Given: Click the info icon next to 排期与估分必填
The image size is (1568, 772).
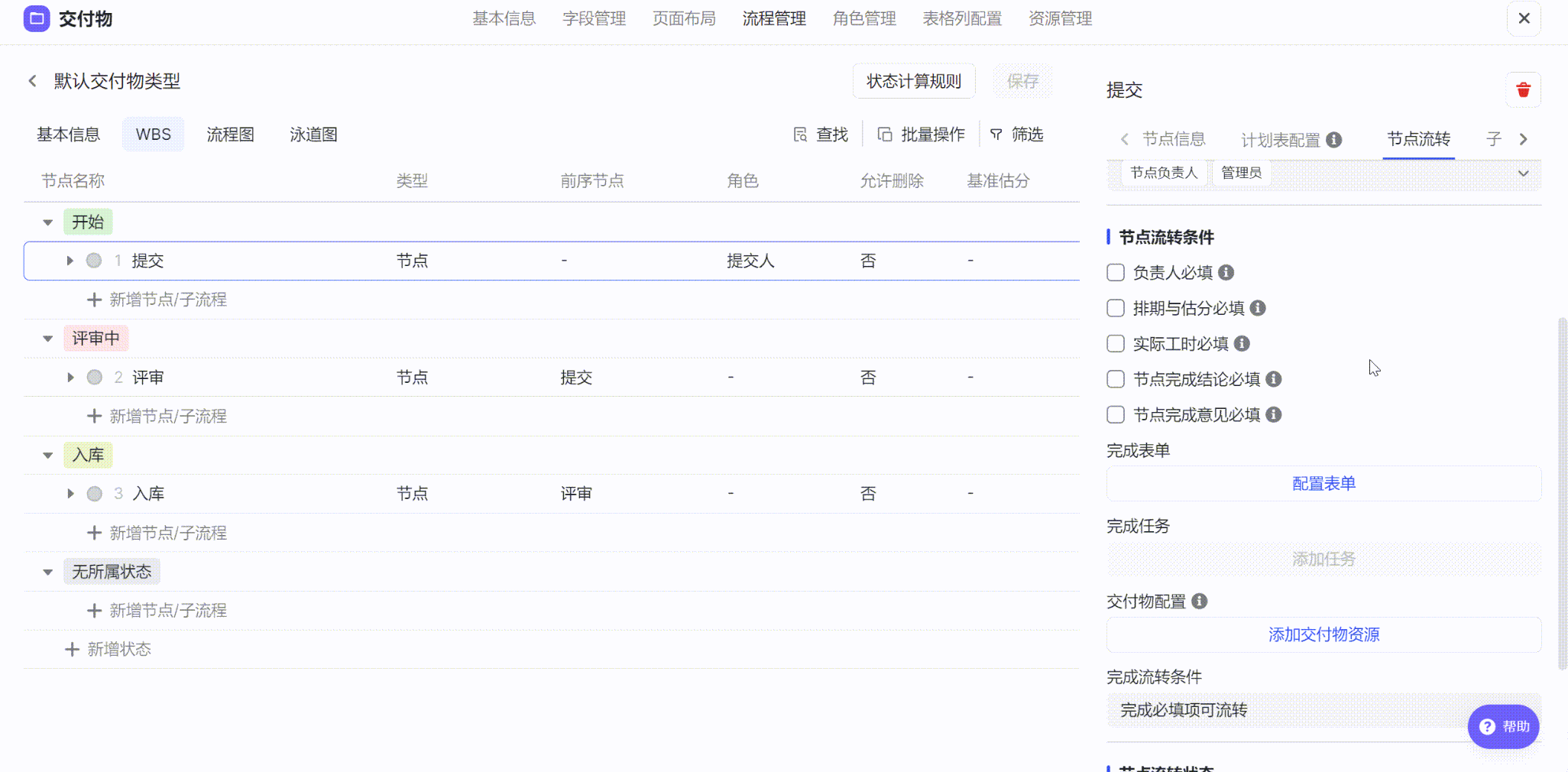Looking at the screenshot, I should [x=1258, y=308].
